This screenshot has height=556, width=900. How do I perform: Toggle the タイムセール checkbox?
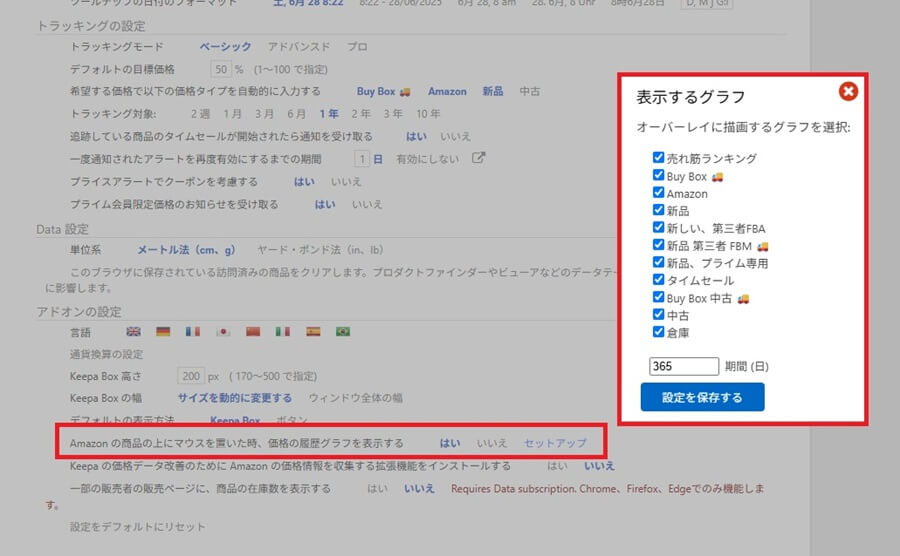coord(658,279)
